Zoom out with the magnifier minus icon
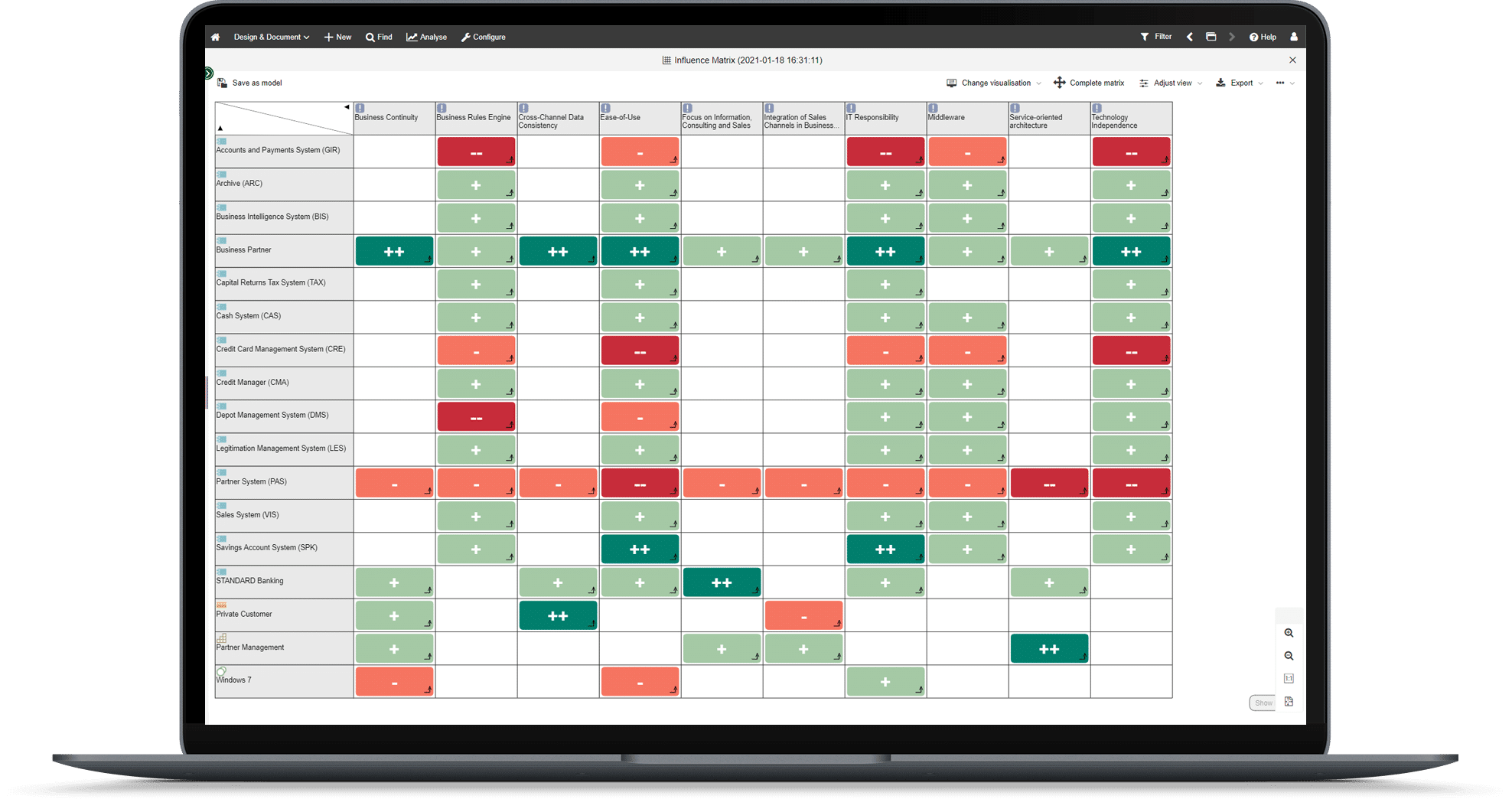The width and height of the screenshot is (1512, 799). click(1289, 656)
